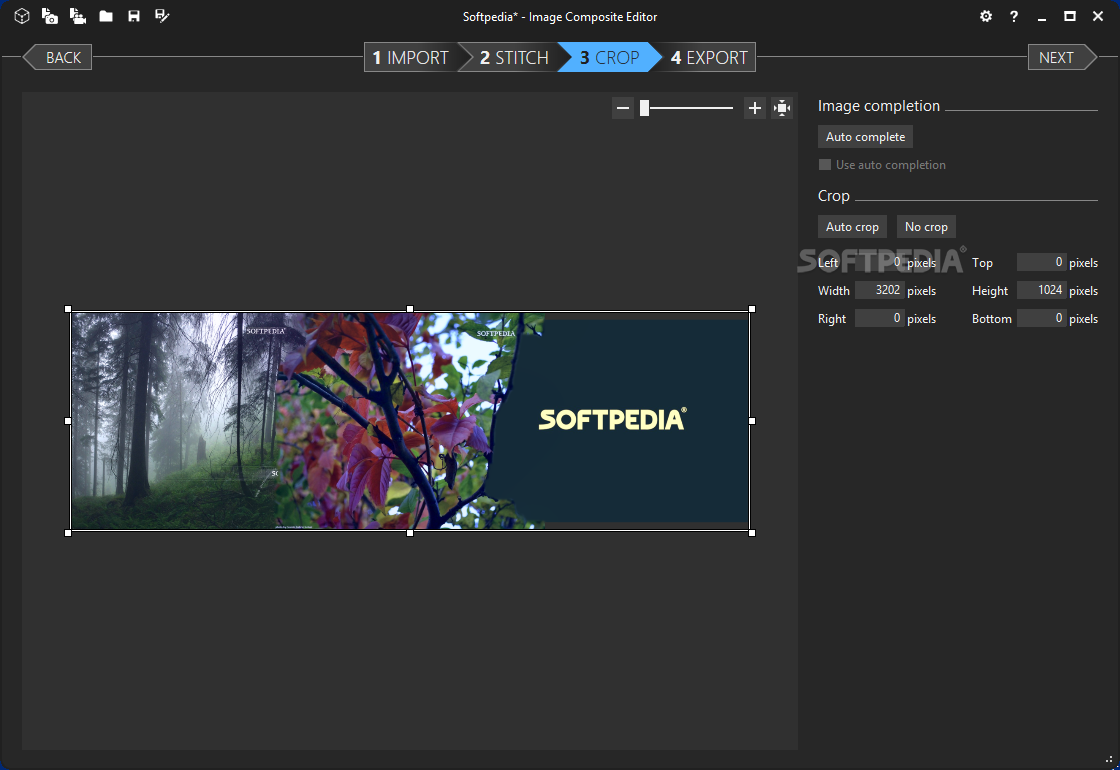Focus the Height pixels field

coord(1041,290)
